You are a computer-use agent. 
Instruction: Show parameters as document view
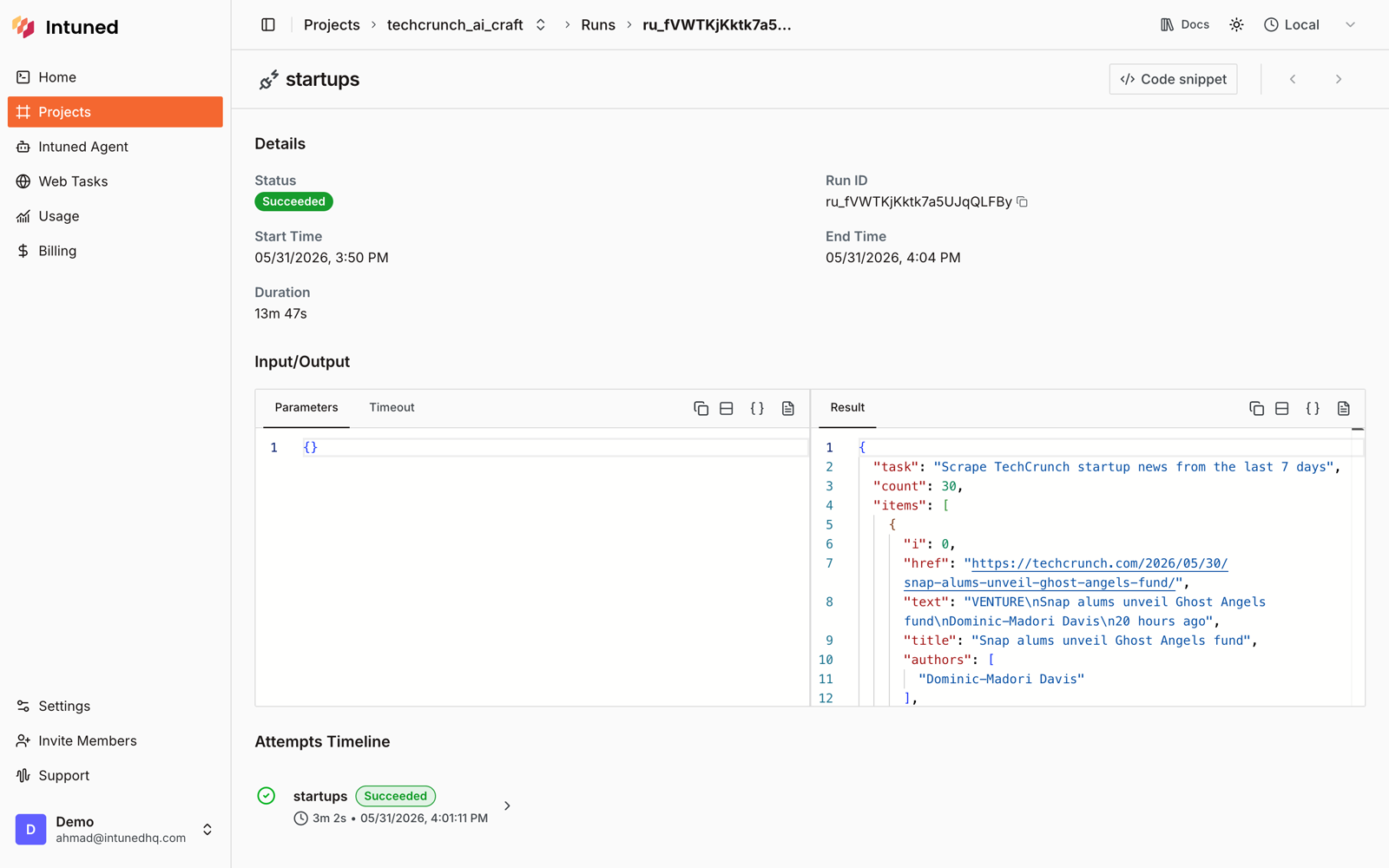tap(788, 408)
